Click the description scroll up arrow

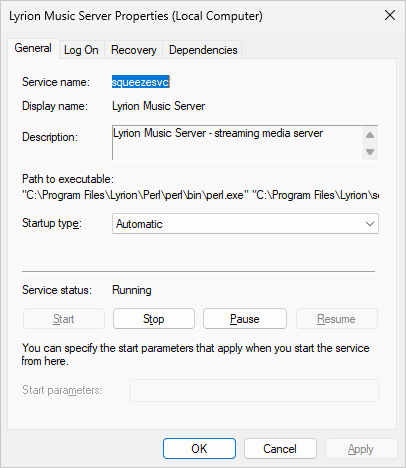370,135
